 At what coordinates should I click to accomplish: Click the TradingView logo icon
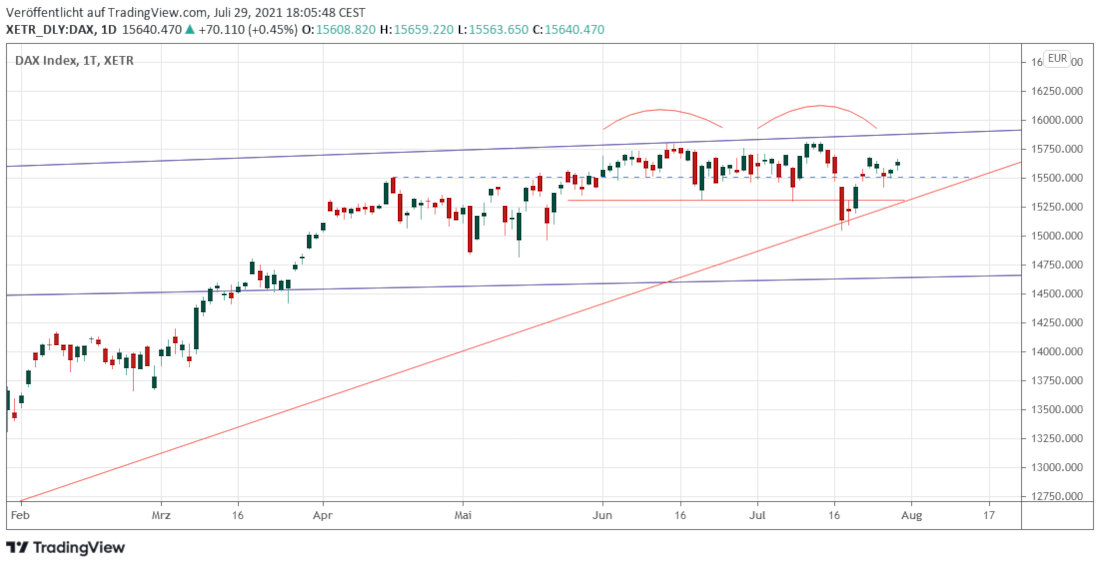click(17, 547)
